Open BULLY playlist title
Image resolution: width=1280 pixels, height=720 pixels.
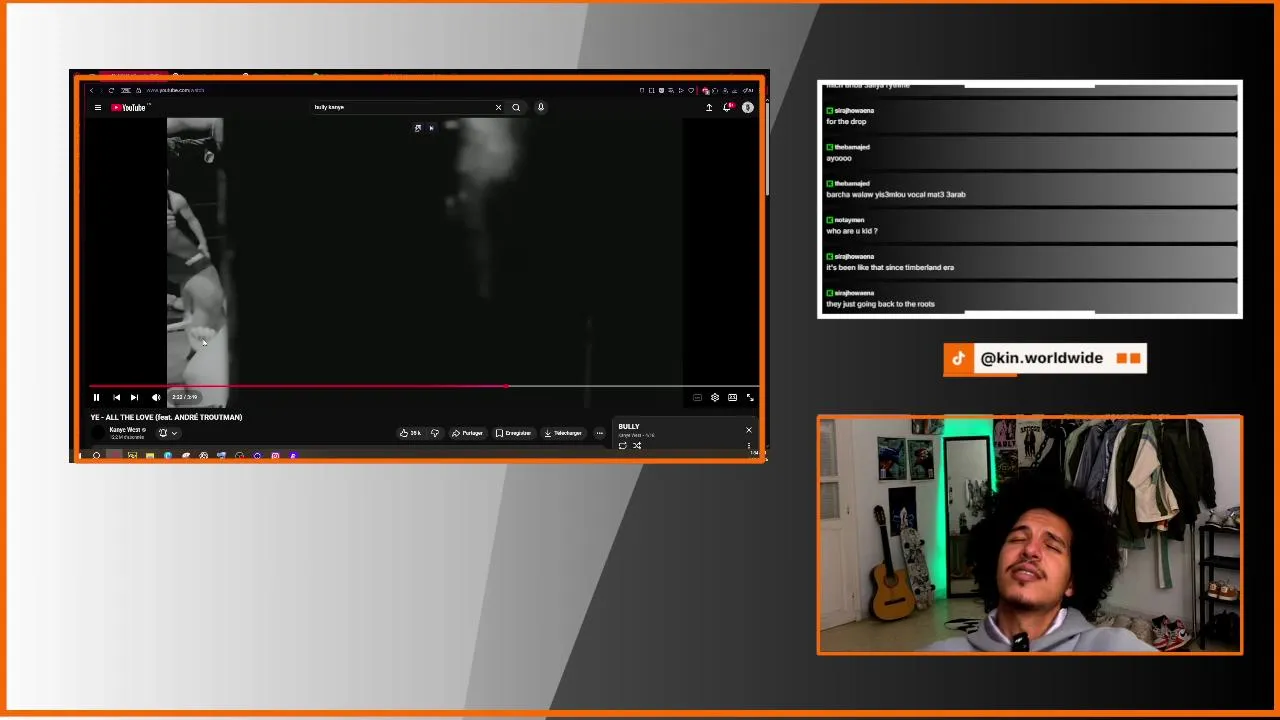point(629,427)
